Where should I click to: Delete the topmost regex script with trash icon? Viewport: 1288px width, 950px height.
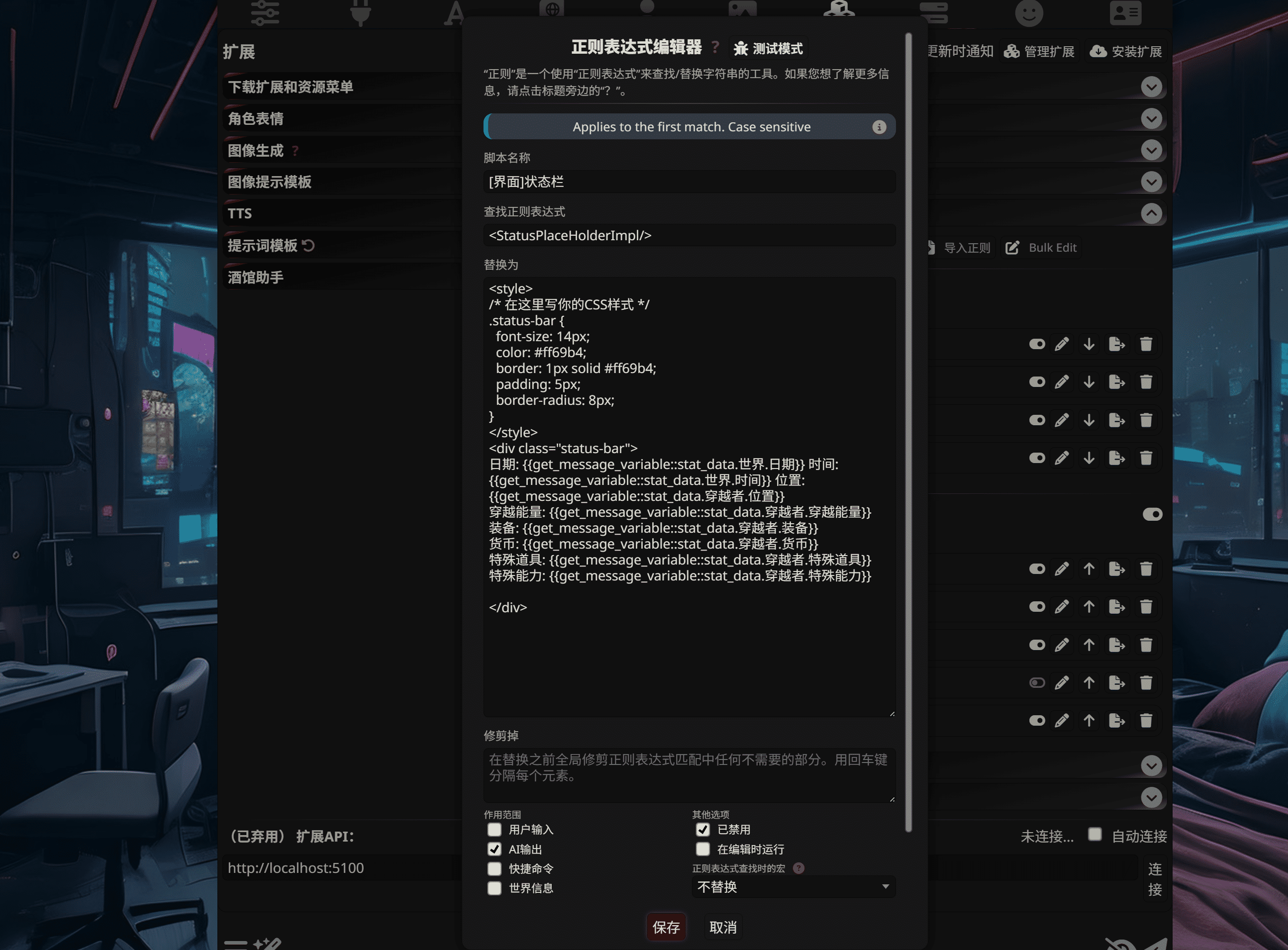1146,345
